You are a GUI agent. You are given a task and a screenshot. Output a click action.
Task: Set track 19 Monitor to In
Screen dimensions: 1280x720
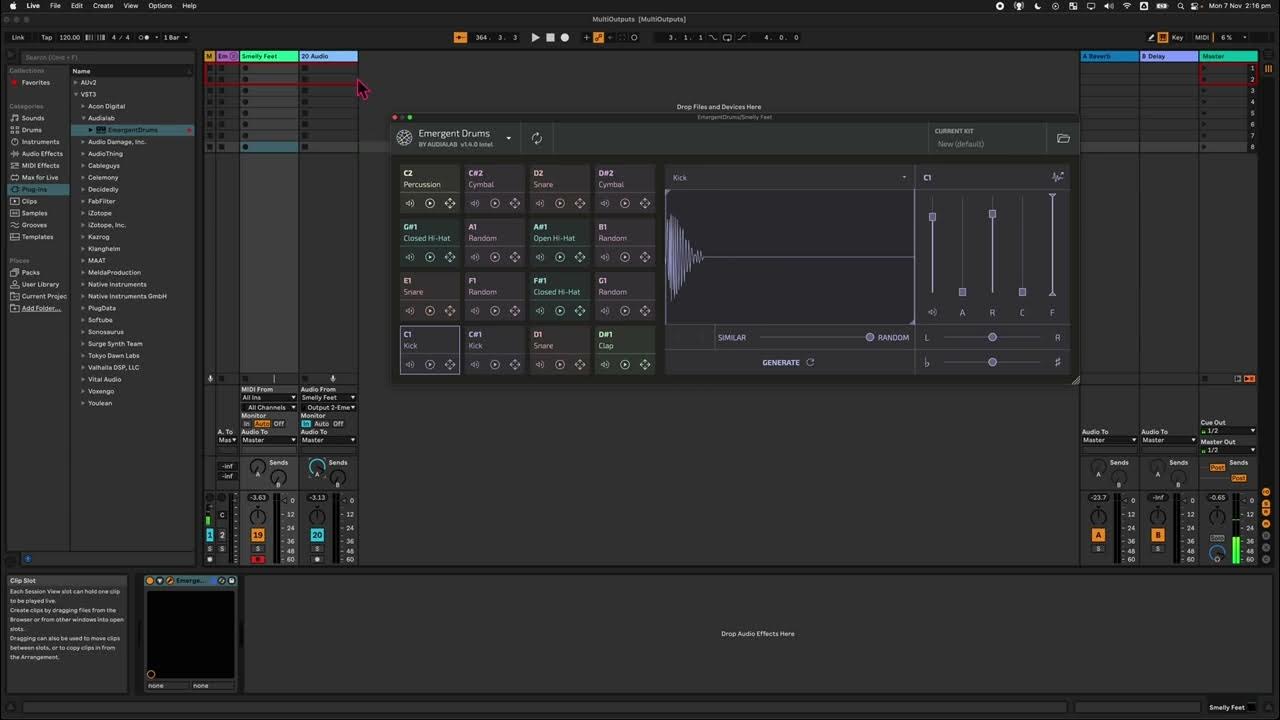pos(247,423)
